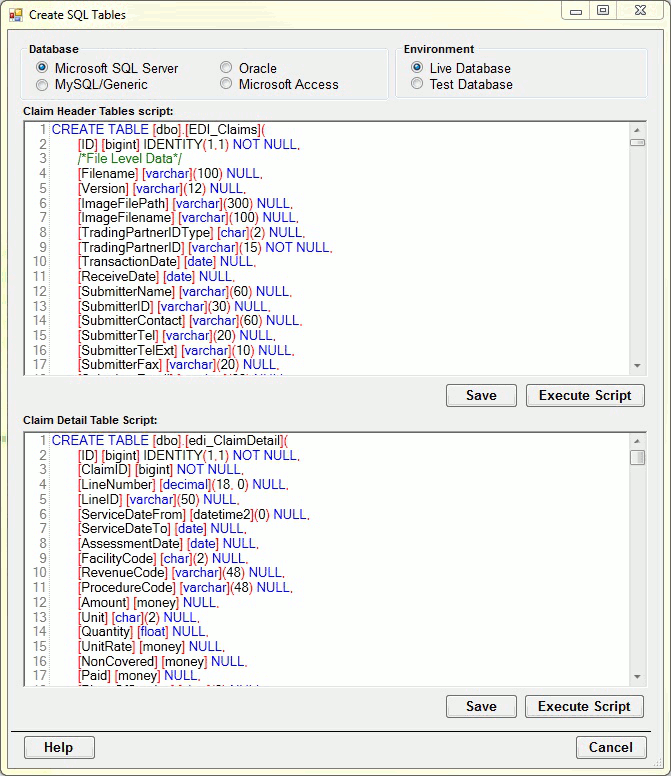Click the header script scrollbar up arrow
This screenshot has height=776, width=671.
(x=637, y=129)
